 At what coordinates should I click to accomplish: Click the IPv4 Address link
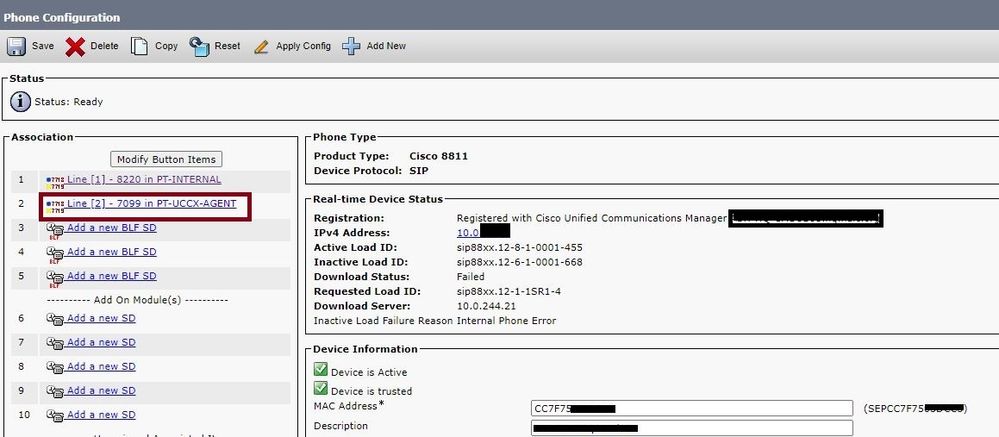(469, 232)
